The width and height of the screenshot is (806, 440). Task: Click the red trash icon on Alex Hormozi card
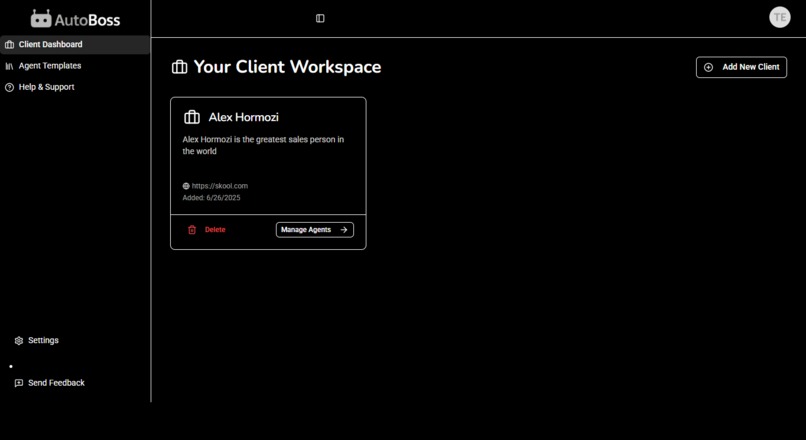(192, 230)
